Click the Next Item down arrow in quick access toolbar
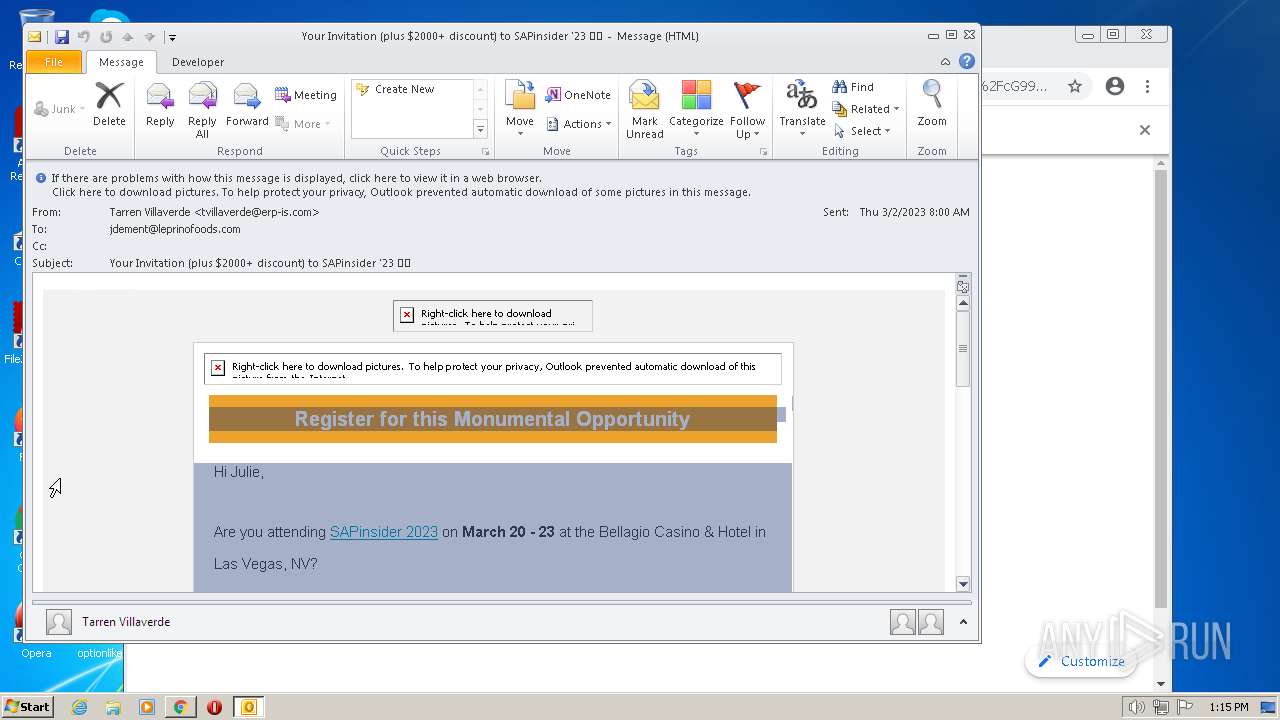1280x720 pixels. (149, 37)
